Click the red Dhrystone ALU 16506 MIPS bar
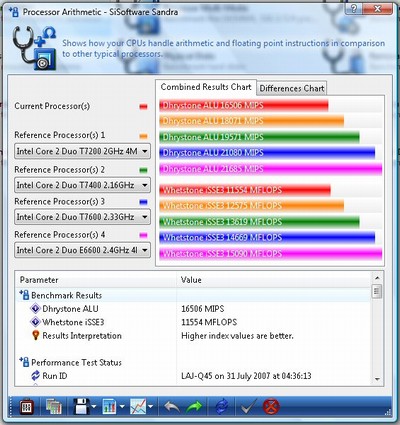 [244, 105]
